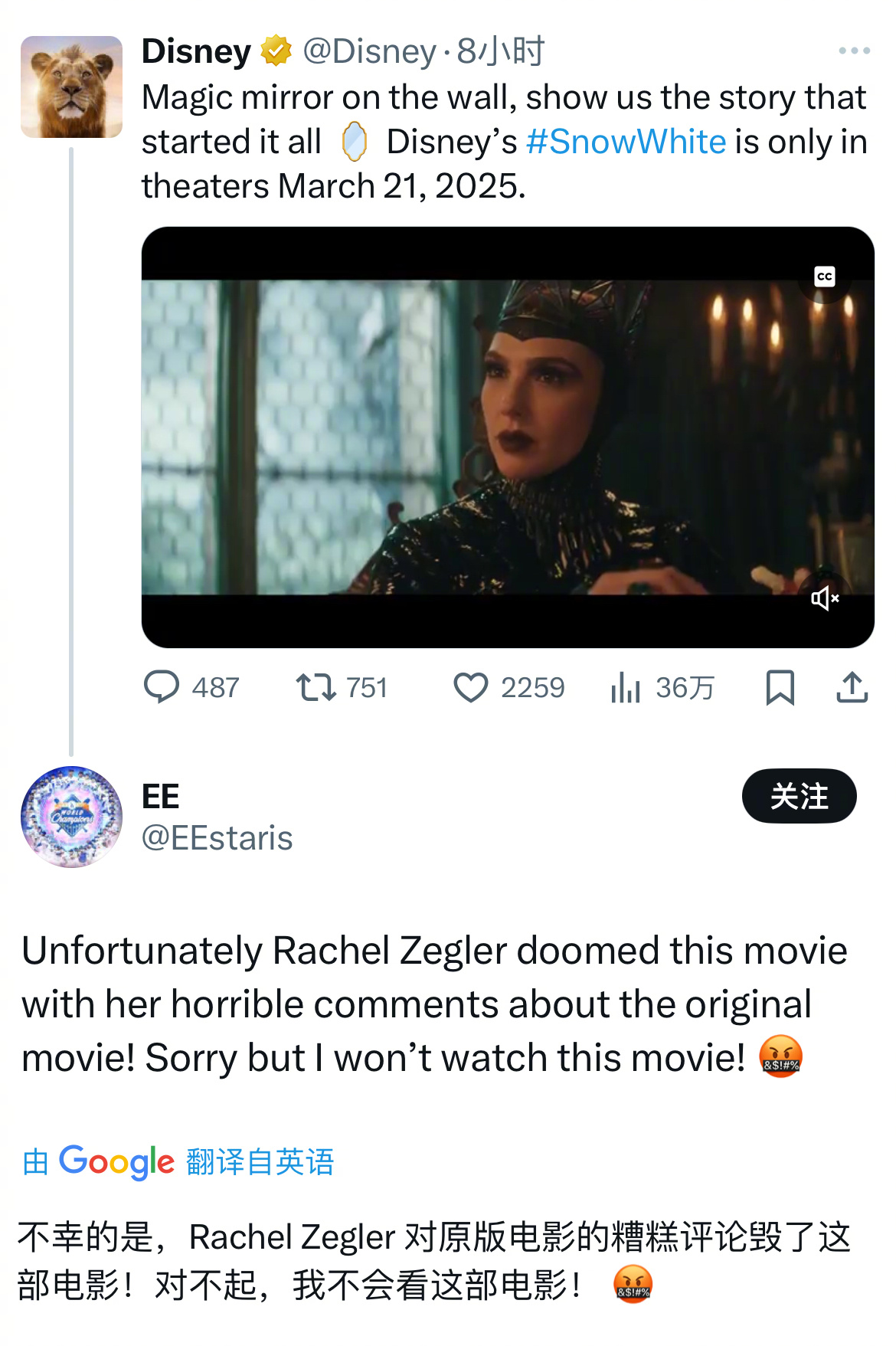View tweet analytics showing 36万 views

tap(662, 687)
